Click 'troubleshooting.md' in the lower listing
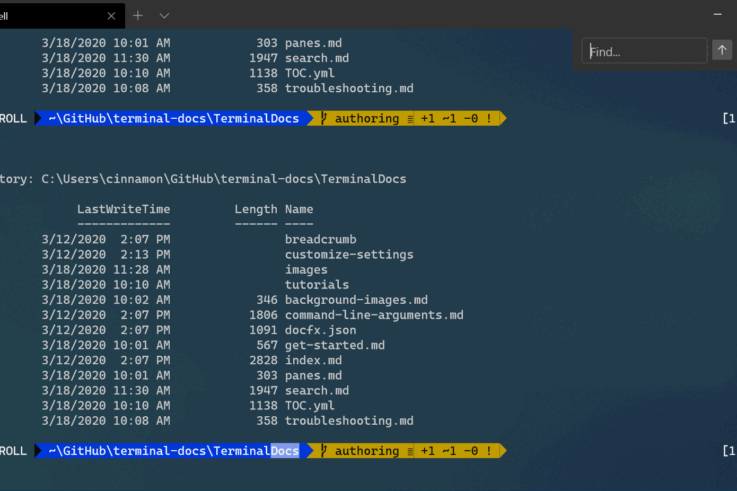This screenshot has width=737, height=491. point(349,421)
